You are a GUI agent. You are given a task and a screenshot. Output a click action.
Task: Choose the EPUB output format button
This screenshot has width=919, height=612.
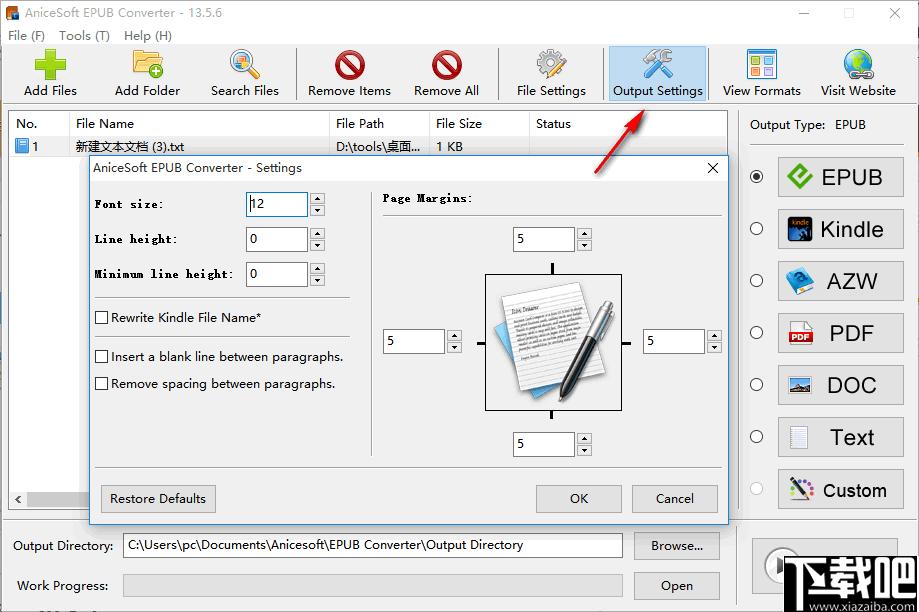click(x=840, y=177)
